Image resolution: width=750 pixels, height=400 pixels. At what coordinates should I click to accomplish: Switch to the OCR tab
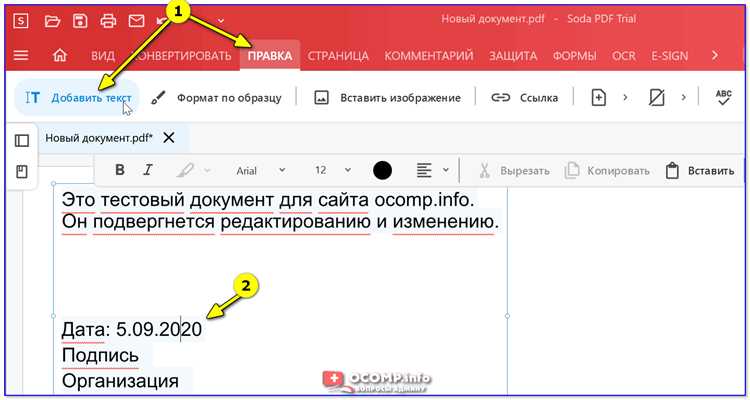[624, 56]
